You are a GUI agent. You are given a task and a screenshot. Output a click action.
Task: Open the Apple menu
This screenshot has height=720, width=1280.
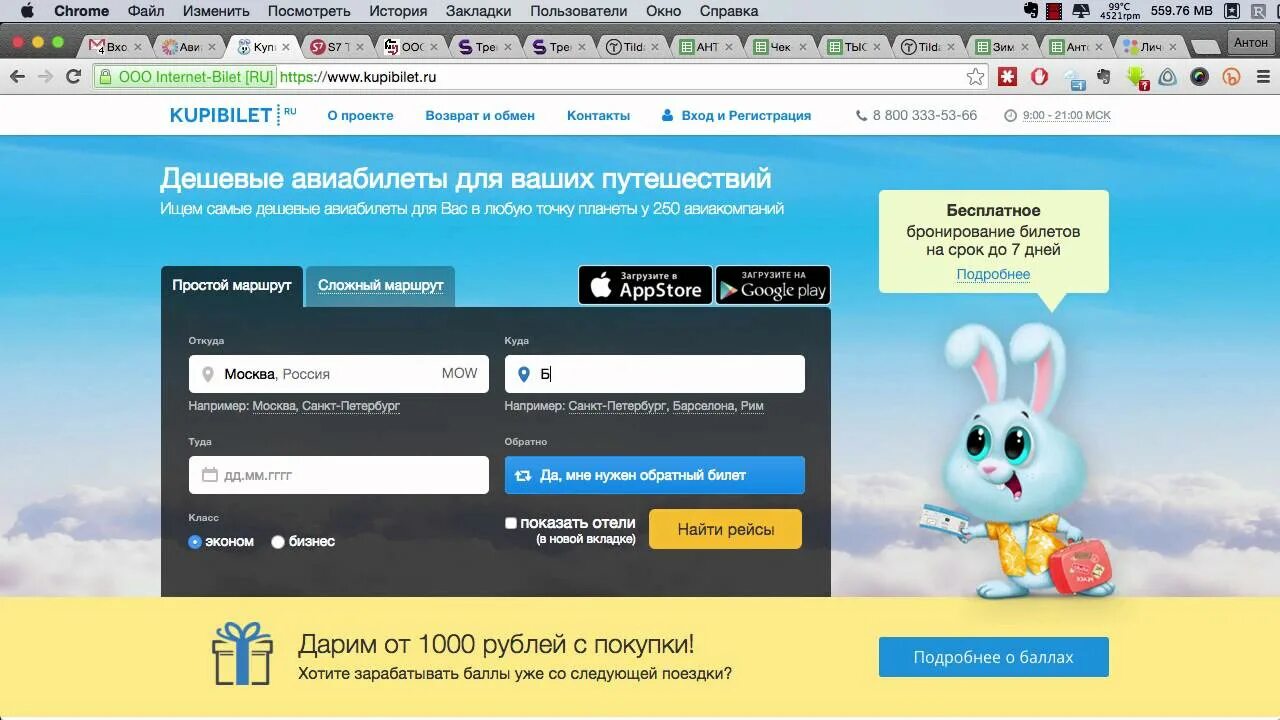[27, 11]
